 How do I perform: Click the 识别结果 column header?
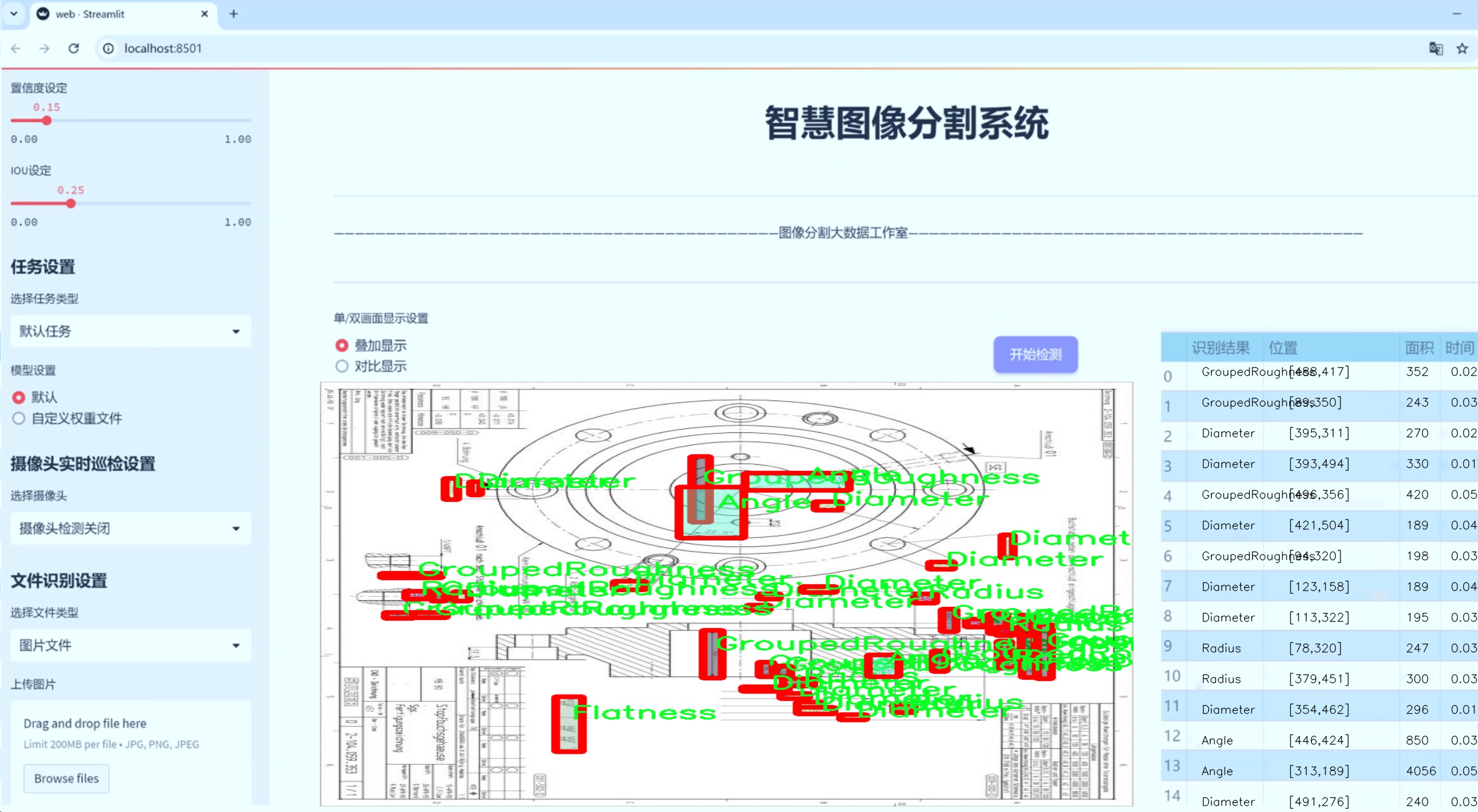tap(1220, 347)
